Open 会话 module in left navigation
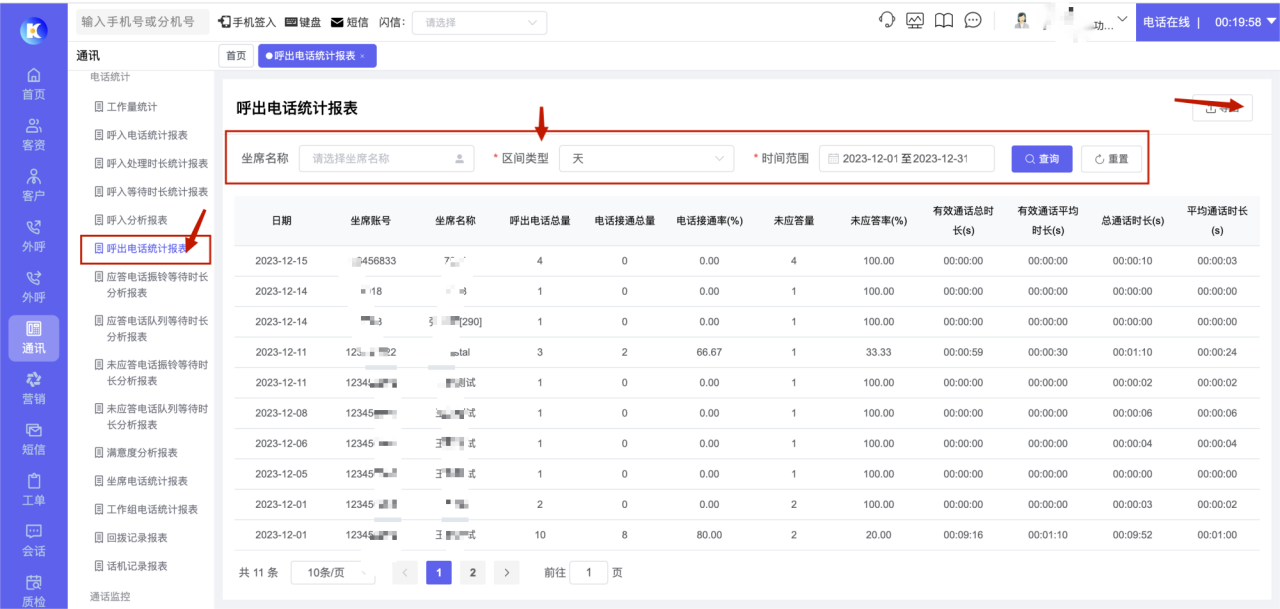 [33, 541]
